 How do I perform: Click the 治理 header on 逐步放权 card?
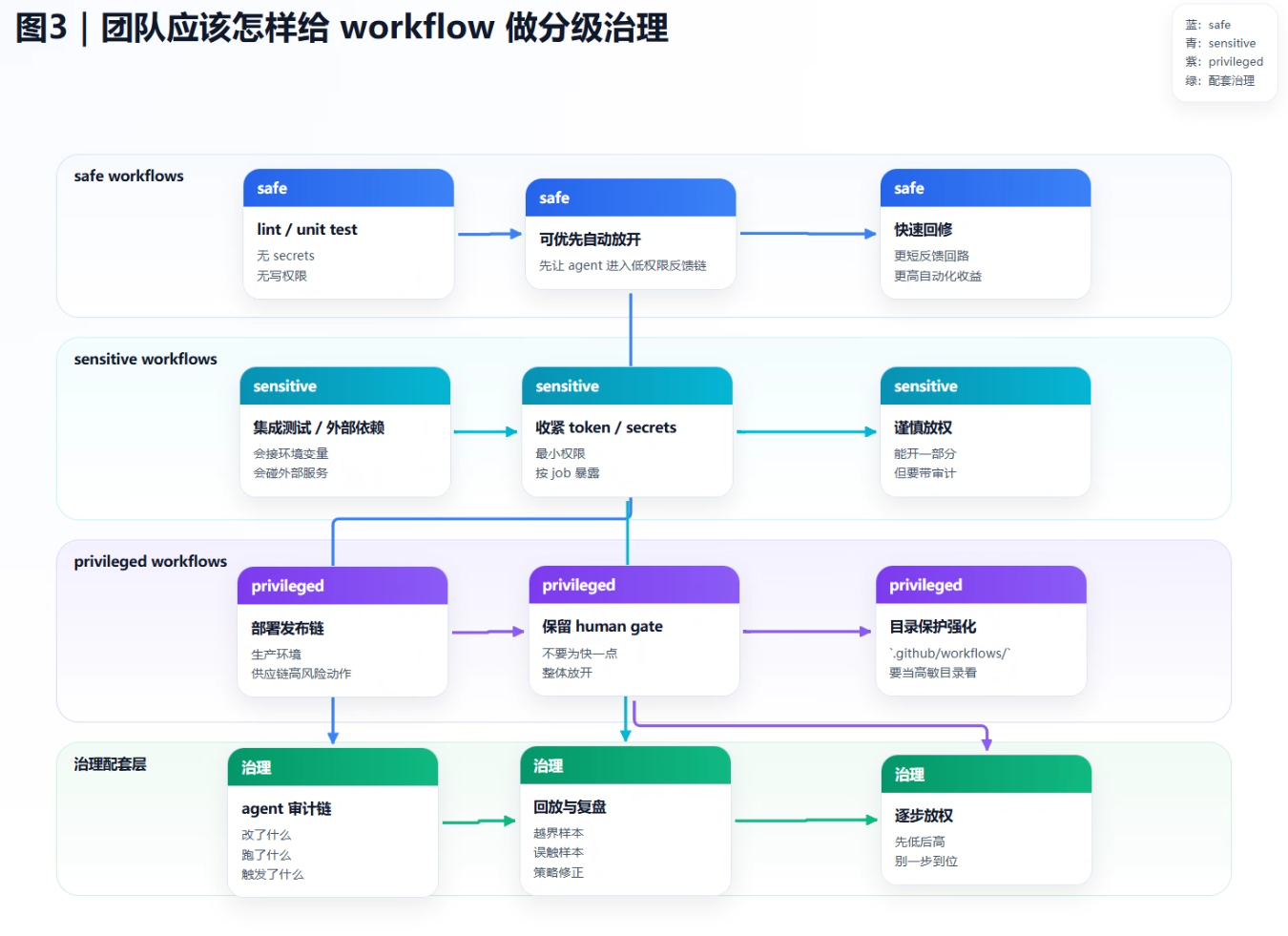pyautogui.click(x=985, y=775)
